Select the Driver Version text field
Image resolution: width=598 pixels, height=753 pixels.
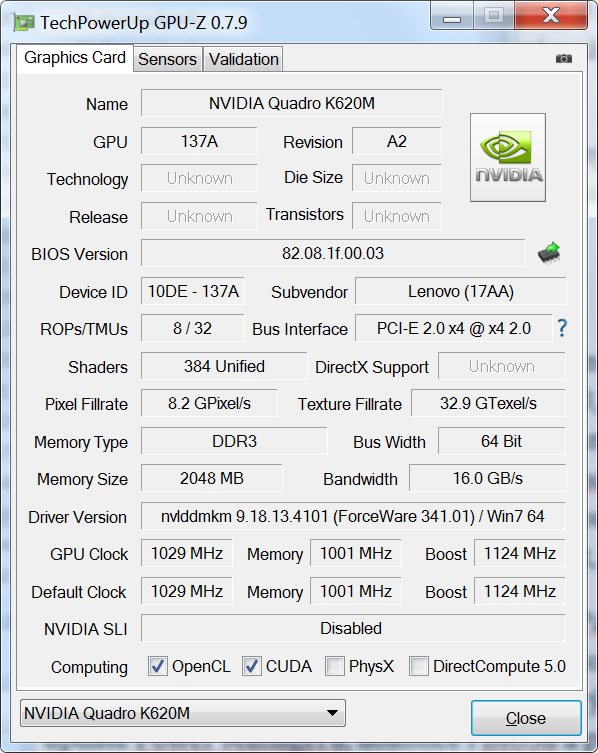(353, 516)
